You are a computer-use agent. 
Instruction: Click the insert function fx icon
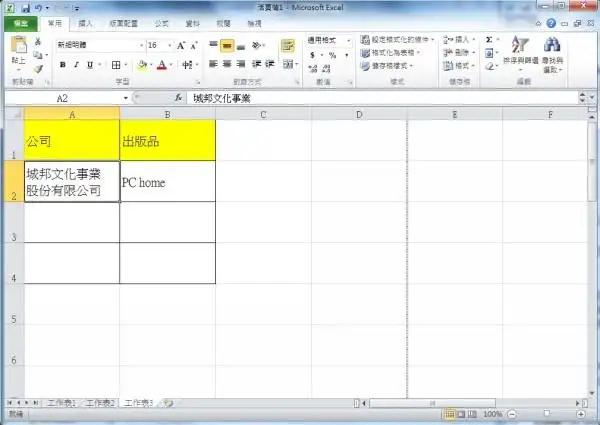[x=178, y=99]
